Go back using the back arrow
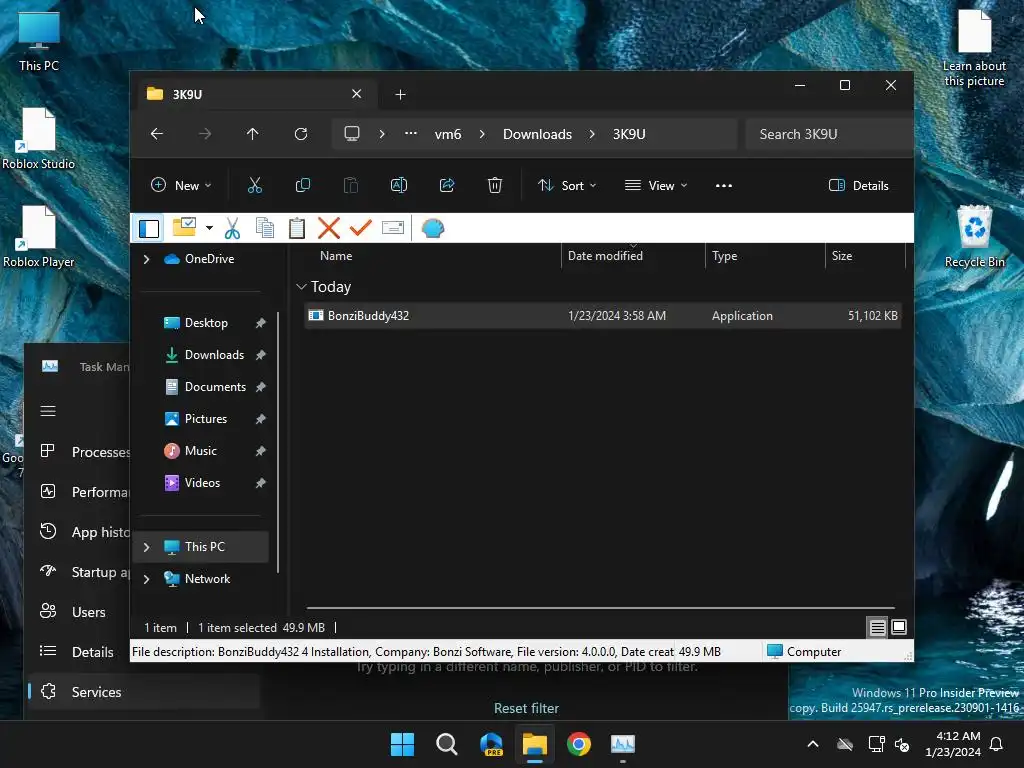Screen dimensions: 1024x768 (x=157, y=134)
